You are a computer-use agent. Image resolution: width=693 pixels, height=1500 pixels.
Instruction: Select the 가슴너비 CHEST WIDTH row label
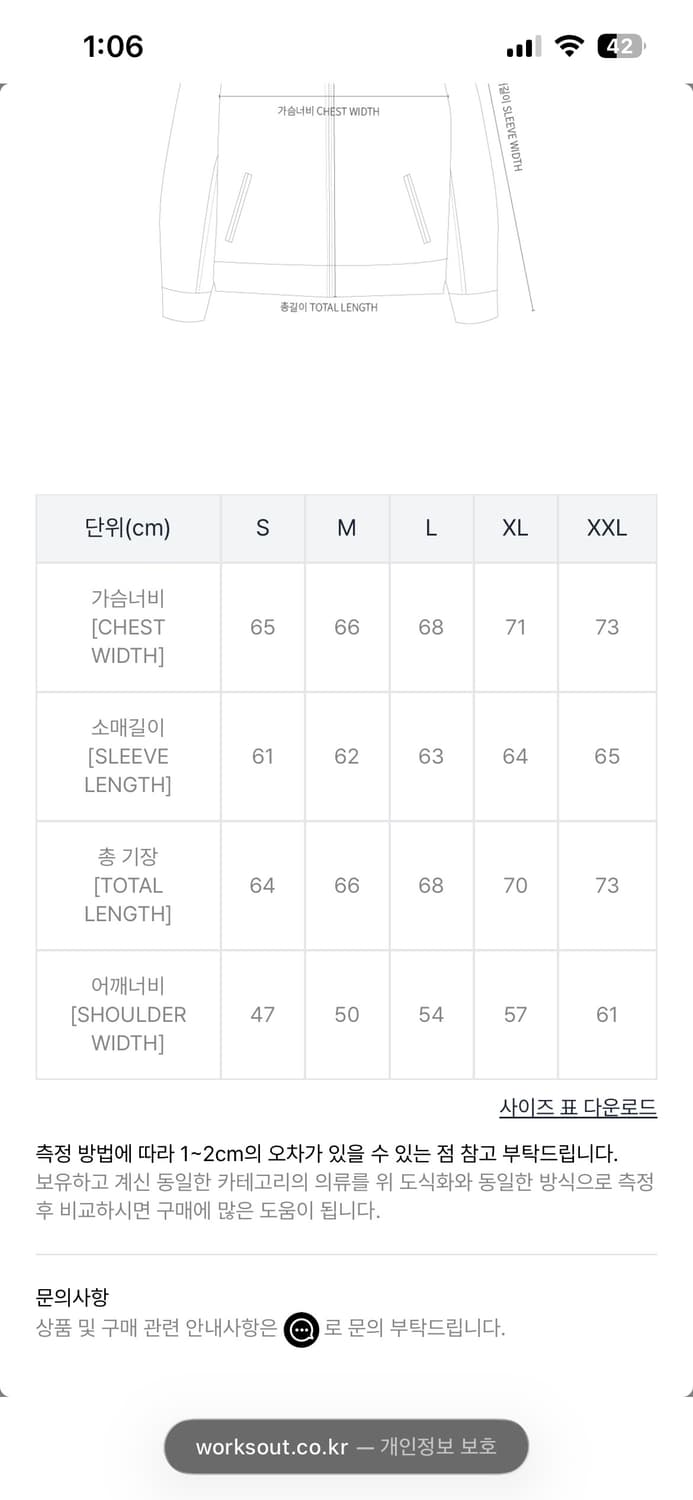127,627
